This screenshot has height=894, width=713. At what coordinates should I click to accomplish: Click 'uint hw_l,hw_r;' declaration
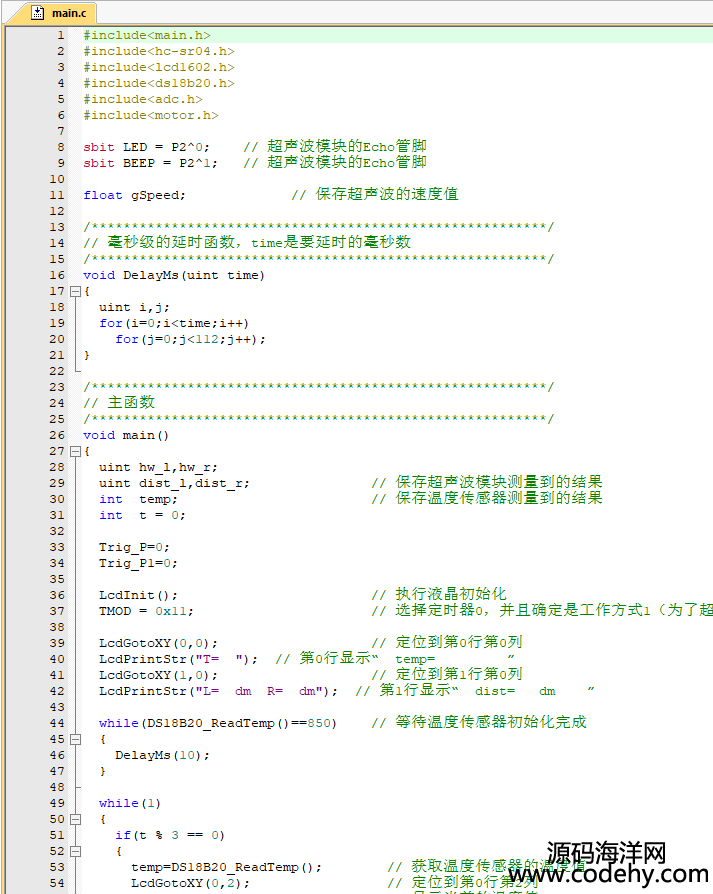pyautogui.click(x=158, y=468)
